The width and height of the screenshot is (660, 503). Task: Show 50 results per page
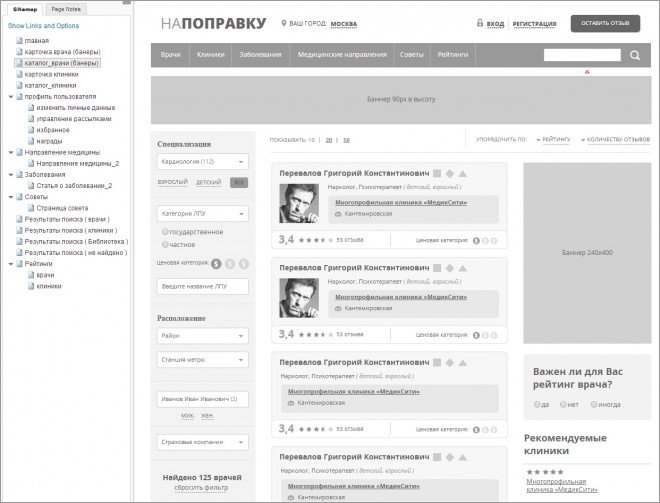[346, 140]
